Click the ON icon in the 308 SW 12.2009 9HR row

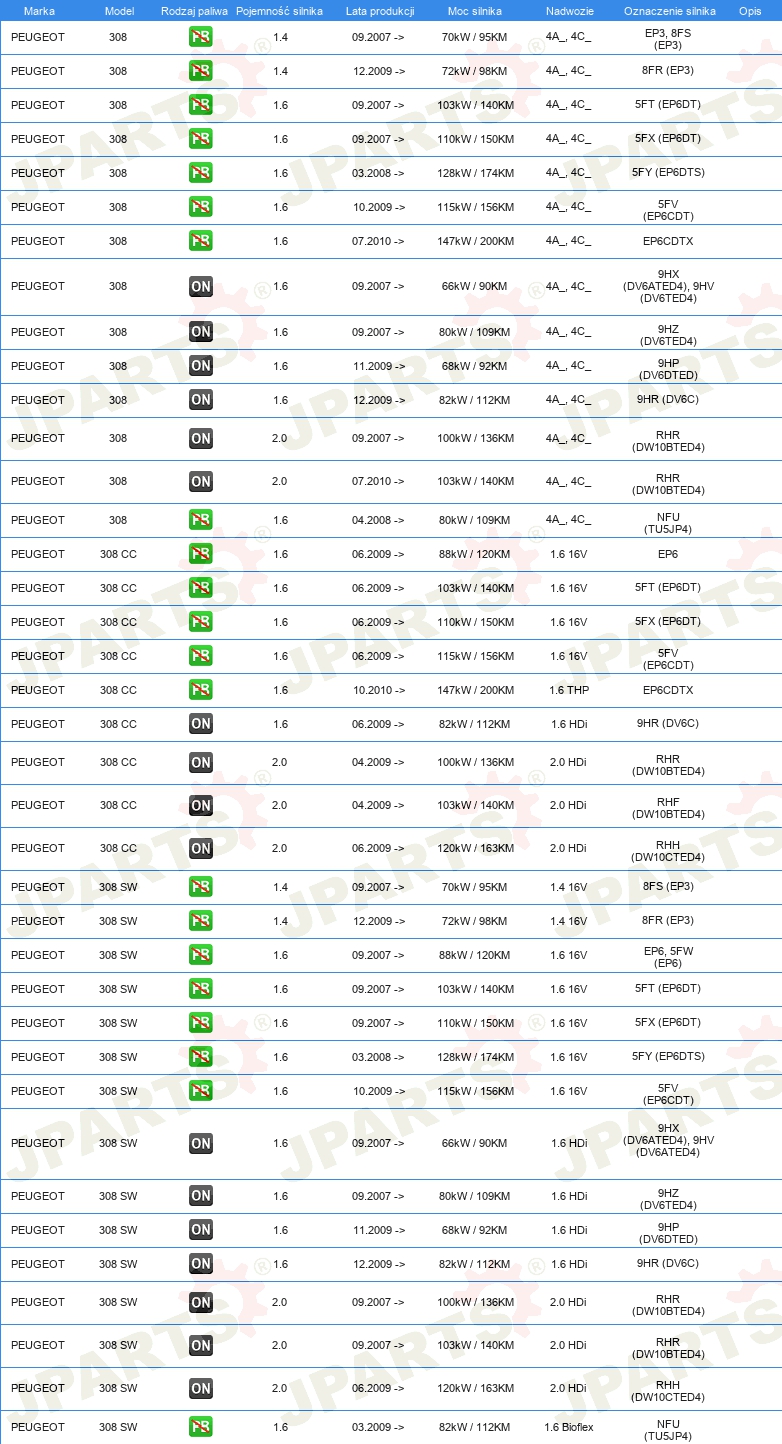pos(201,1264)
